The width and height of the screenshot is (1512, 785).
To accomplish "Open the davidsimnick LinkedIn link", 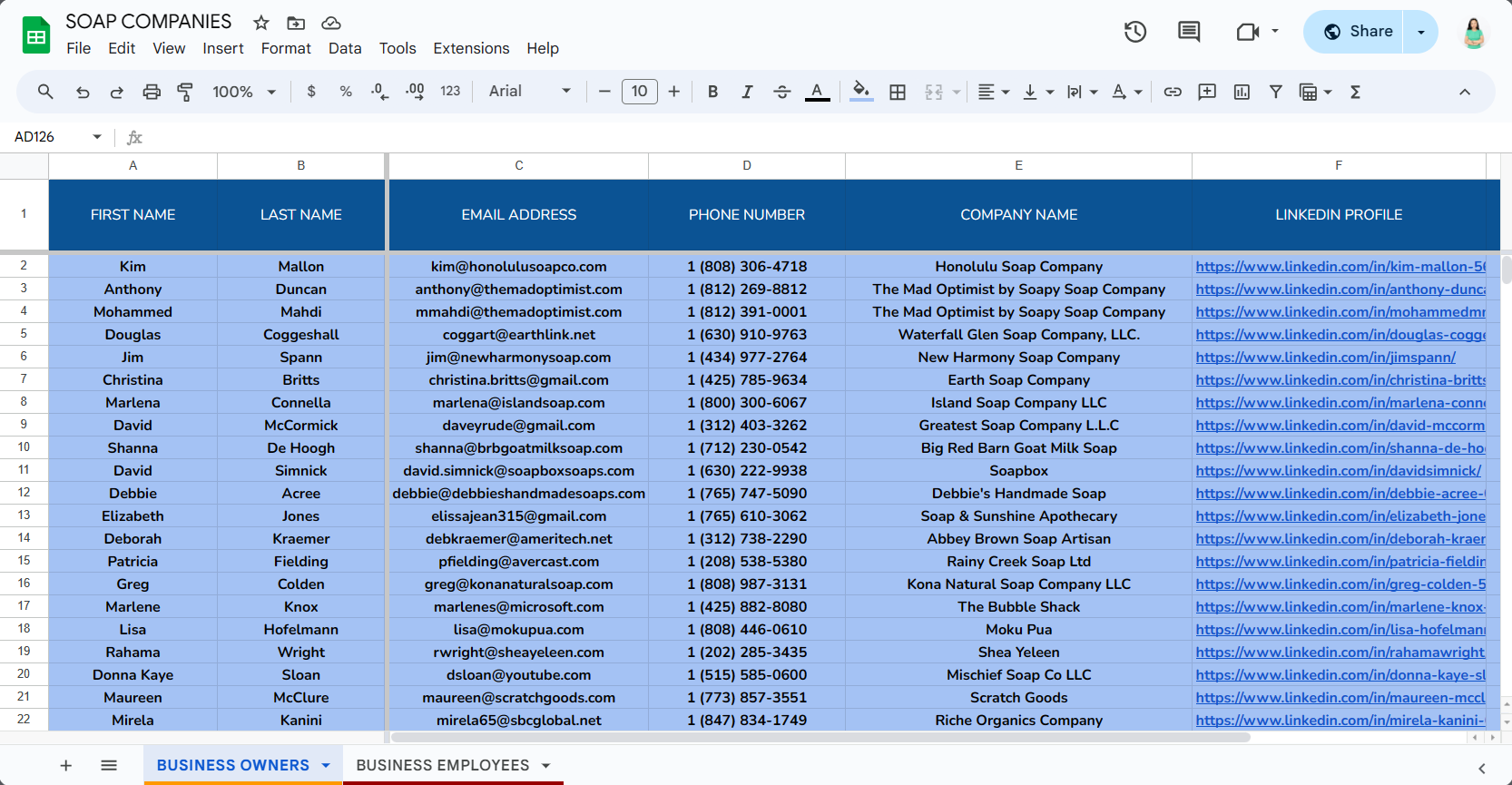I will [x=1338, y=470].
